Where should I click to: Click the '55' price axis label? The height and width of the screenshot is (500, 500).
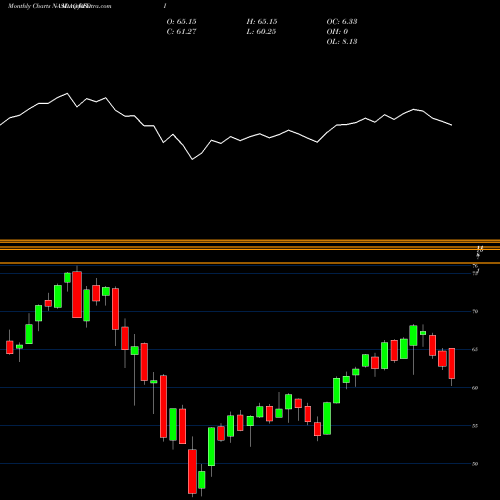pos(475,426)
